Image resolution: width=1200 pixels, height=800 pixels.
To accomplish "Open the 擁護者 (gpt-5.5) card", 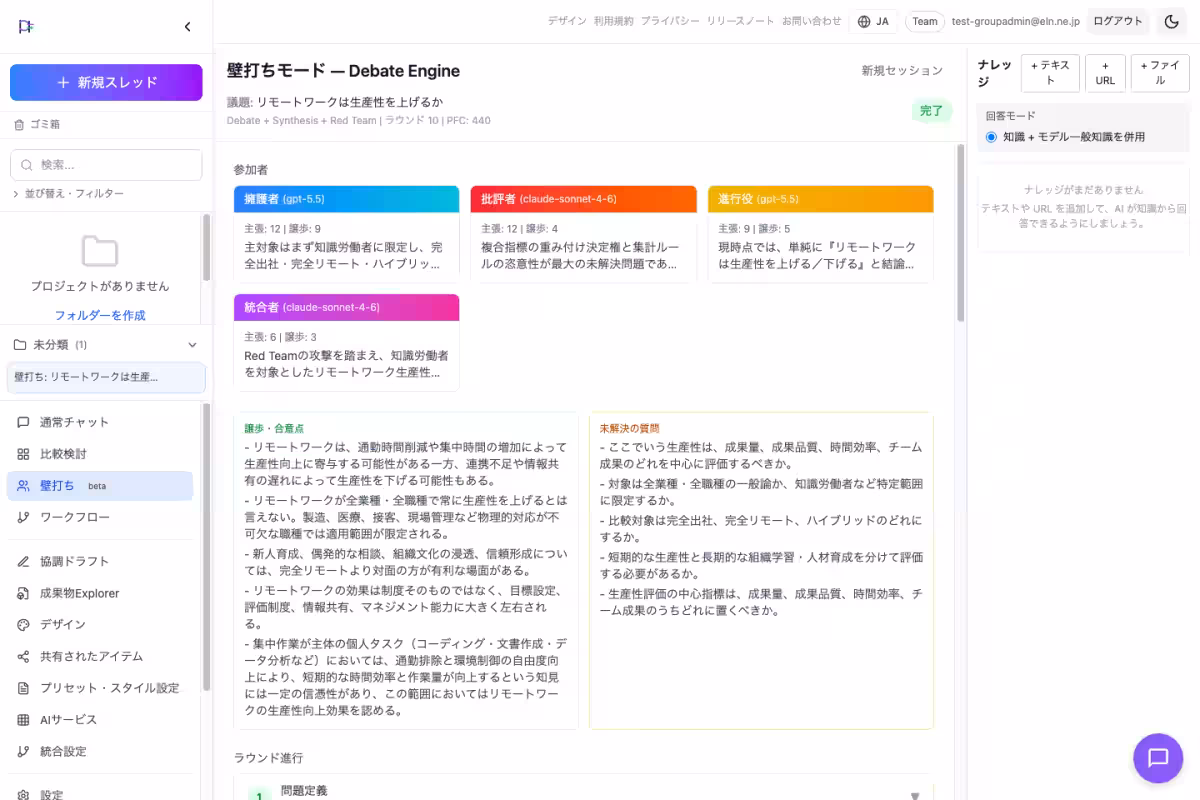I will [347, 233].
